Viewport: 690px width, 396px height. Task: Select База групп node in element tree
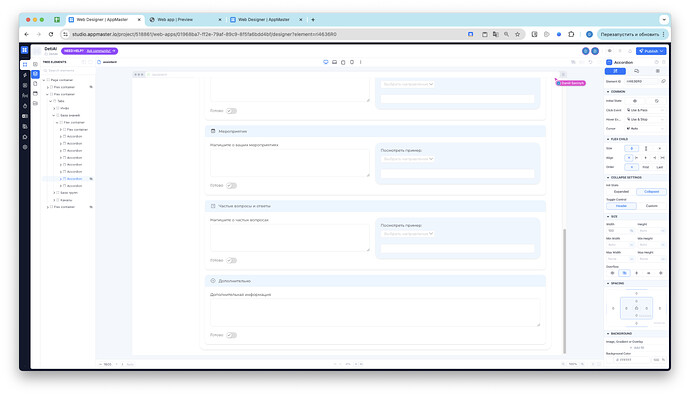pyautogui.click(x=69, y=193)
